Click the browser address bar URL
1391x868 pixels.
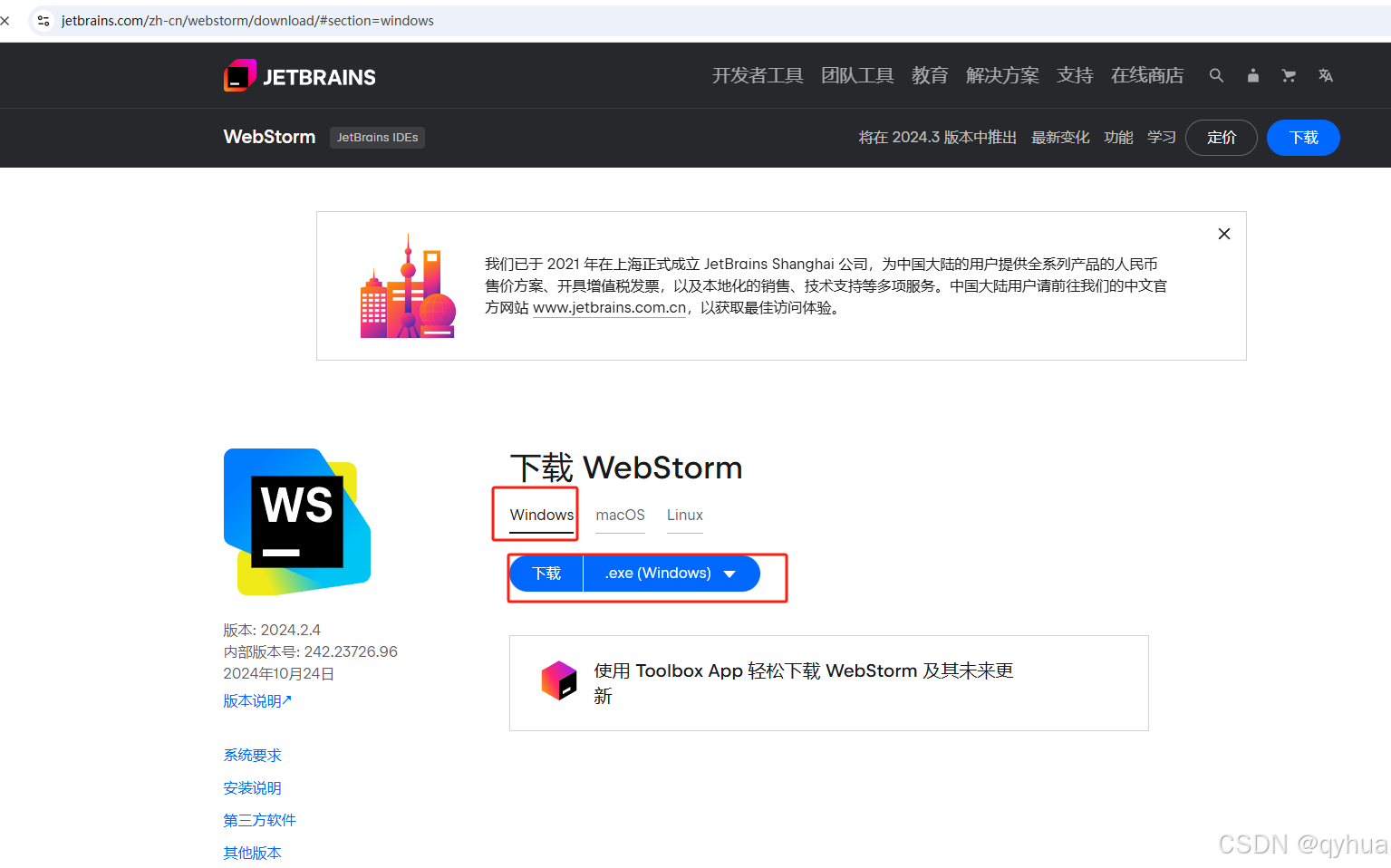click(x=247, y=20)
